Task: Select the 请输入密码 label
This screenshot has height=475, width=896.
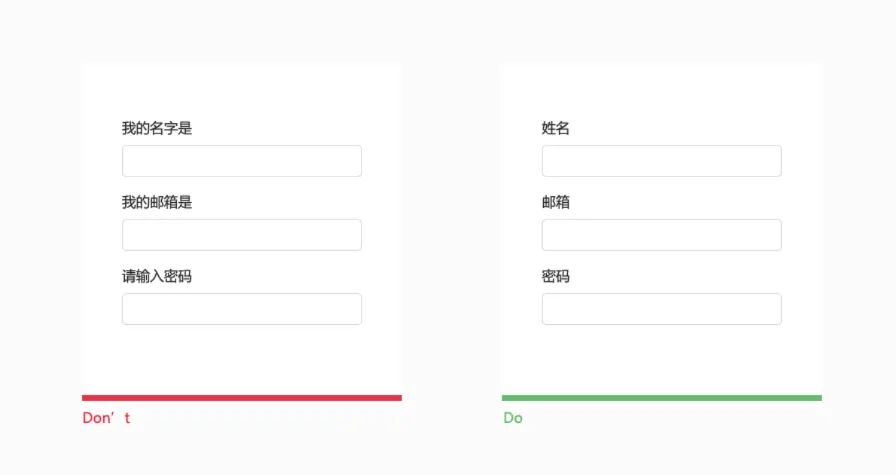Action: (157, 276)
